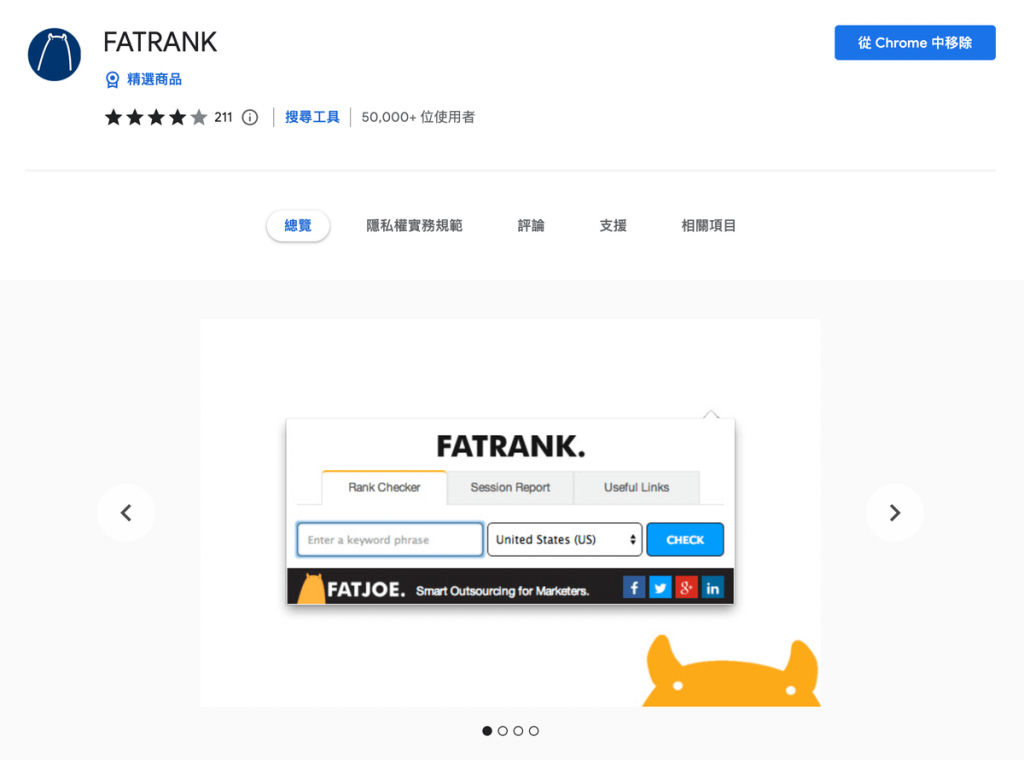Open the 評論 tab
This screenshot has height=760, width=1024.
point(531,226)
